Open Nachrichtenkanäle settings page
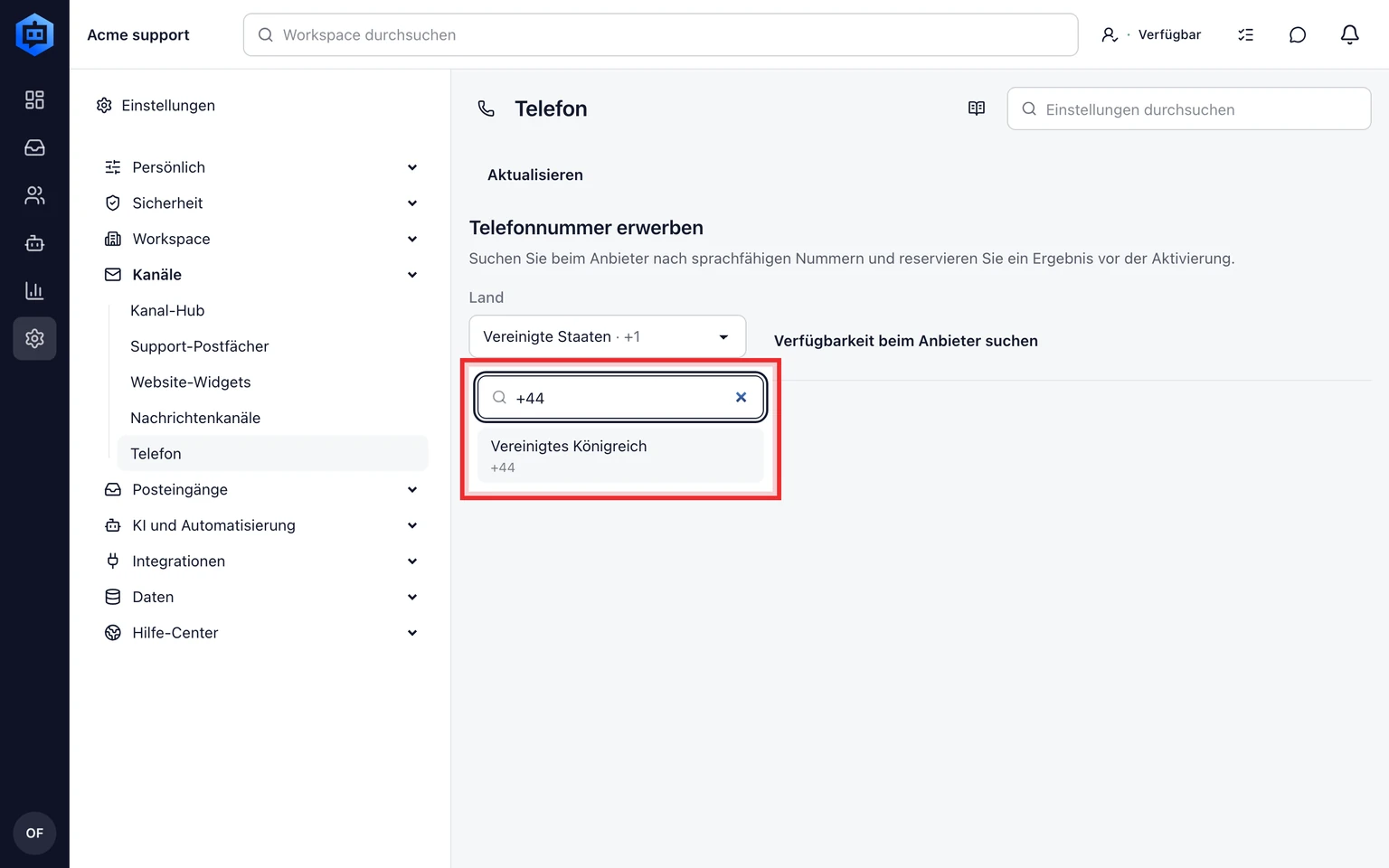Screen dimensions: 1389x868 pos(272,418)
